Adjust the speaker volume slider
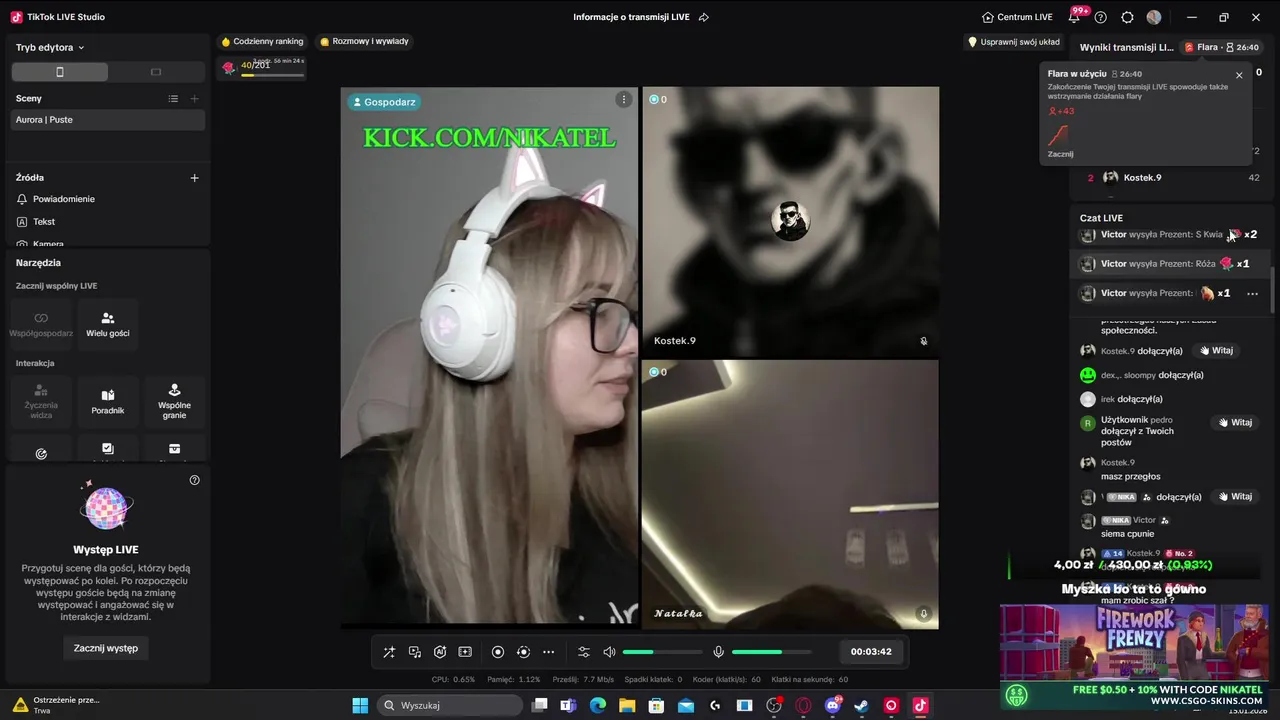This screenshot has width=1280, height=720. click(x=662, y=652)
